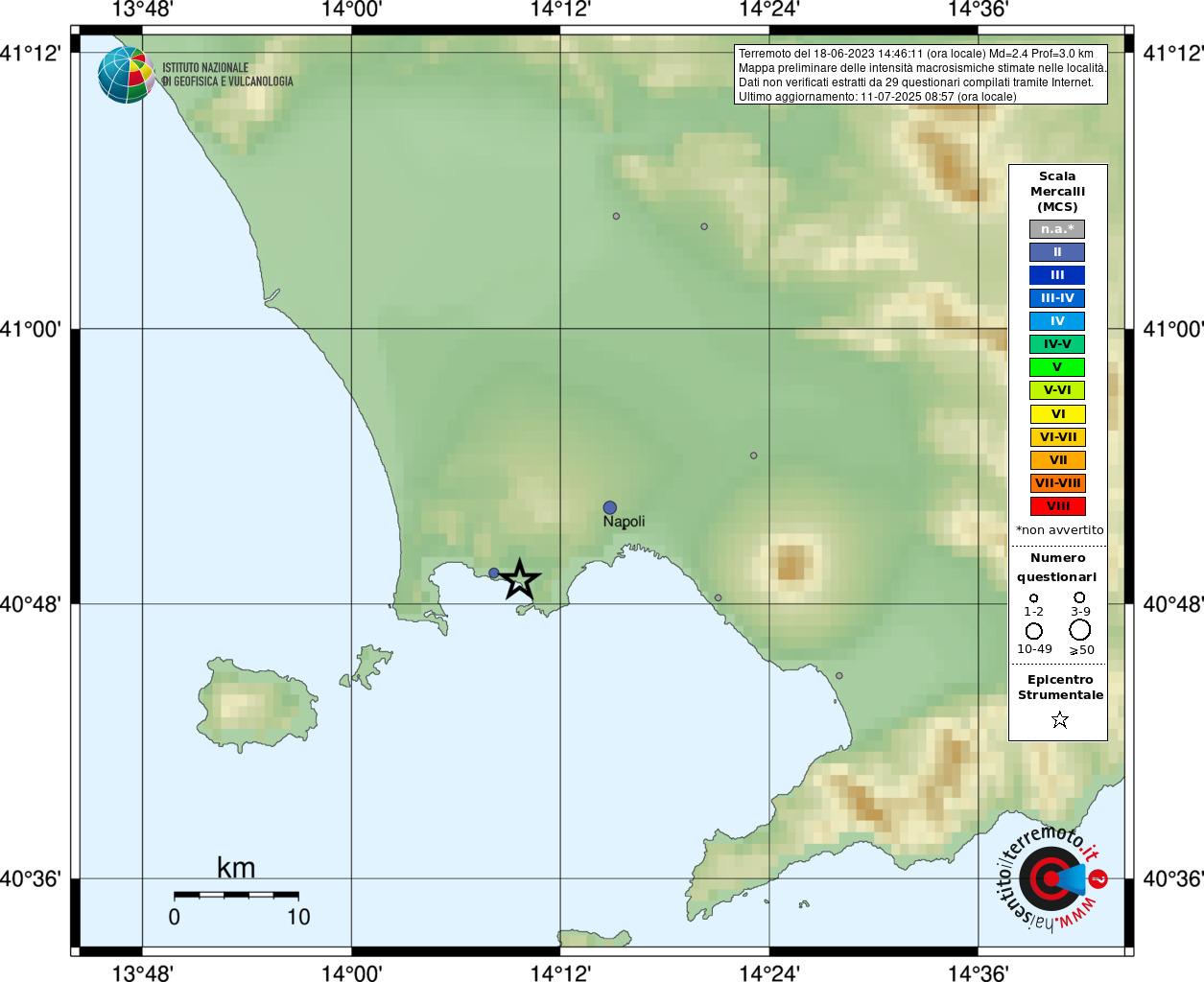
Task: Click the 13°48' longitude label along the top
Action: coord(142,10)
